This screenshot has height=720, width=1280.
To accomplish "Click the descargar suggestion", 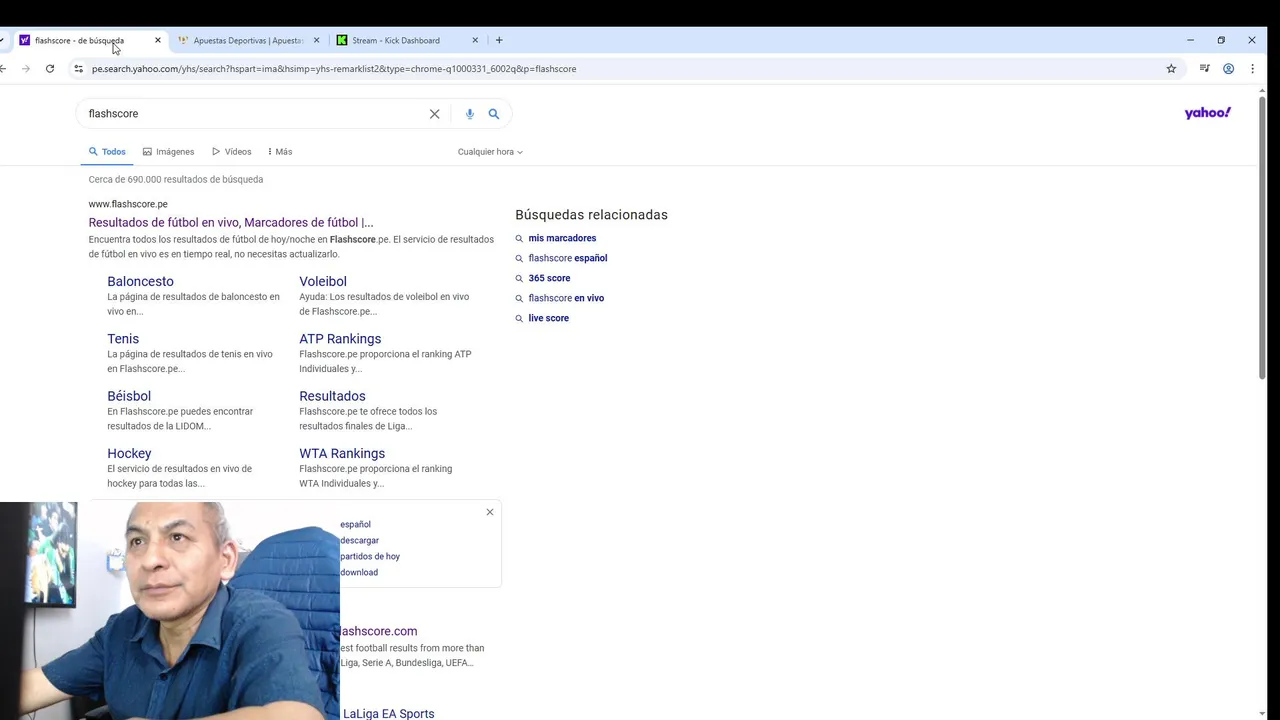I will pos(359,540).
